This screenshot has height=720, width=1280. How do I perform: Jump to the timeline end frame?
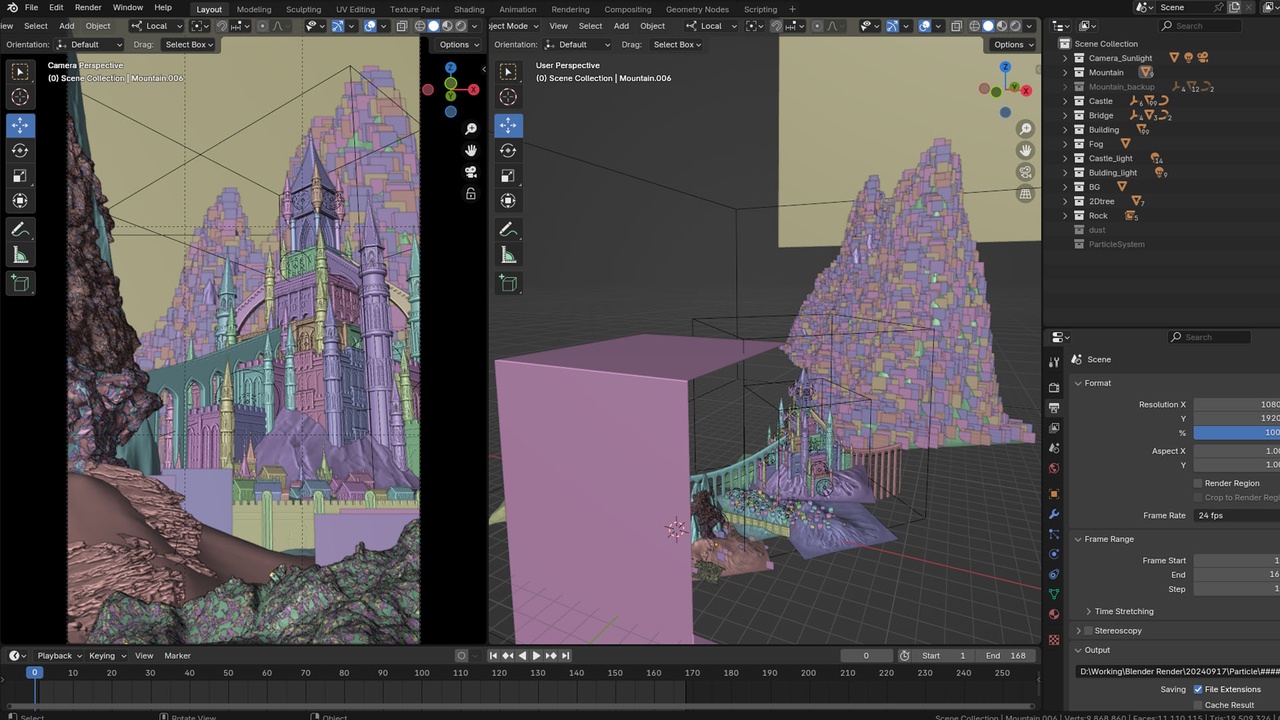tap(565, 656)
